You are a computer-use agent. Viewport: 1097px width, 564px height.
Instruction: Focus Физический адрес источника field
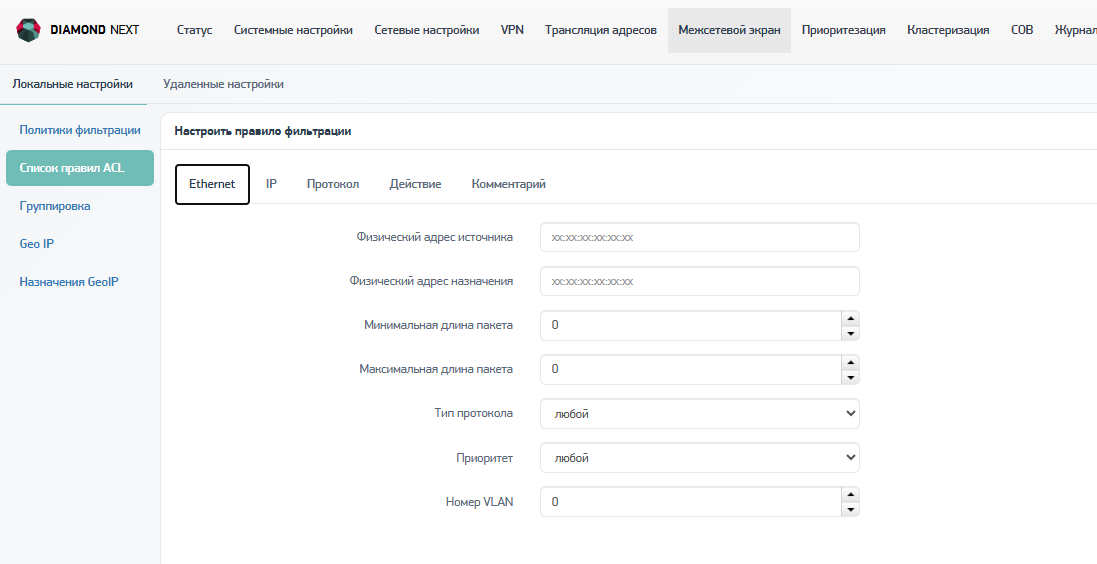click(x=700, y=237)
